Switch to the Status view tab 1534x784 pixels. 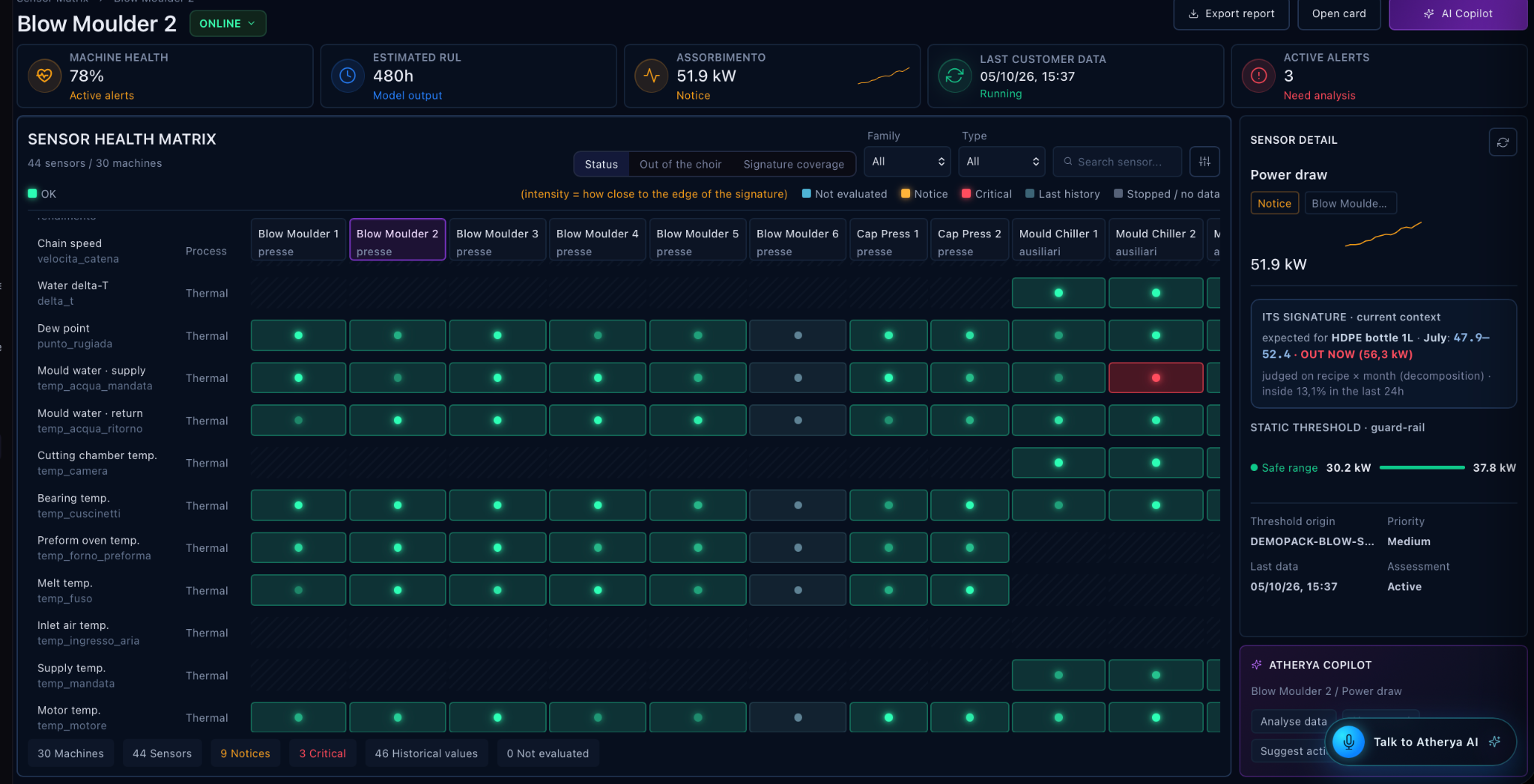coord(601,164)
